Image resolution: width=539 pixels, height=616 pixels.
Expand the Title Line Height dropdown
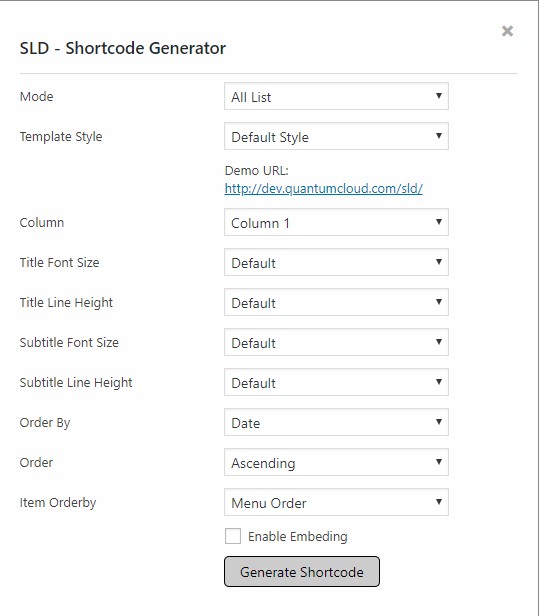[336, 302]
